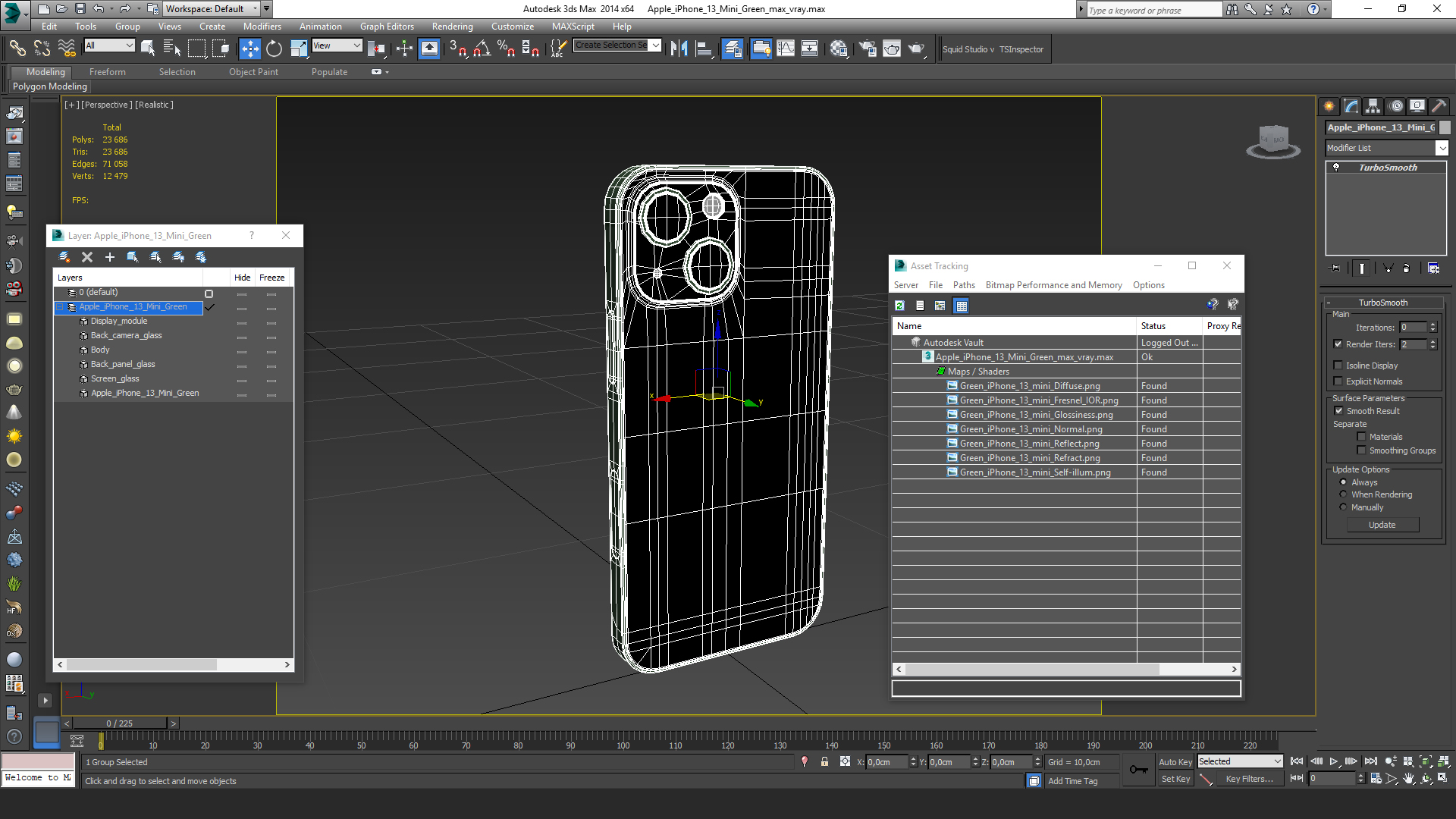Check Separate by Materials
Screen dimensions: 1456x819
[x=1362, y=436]
